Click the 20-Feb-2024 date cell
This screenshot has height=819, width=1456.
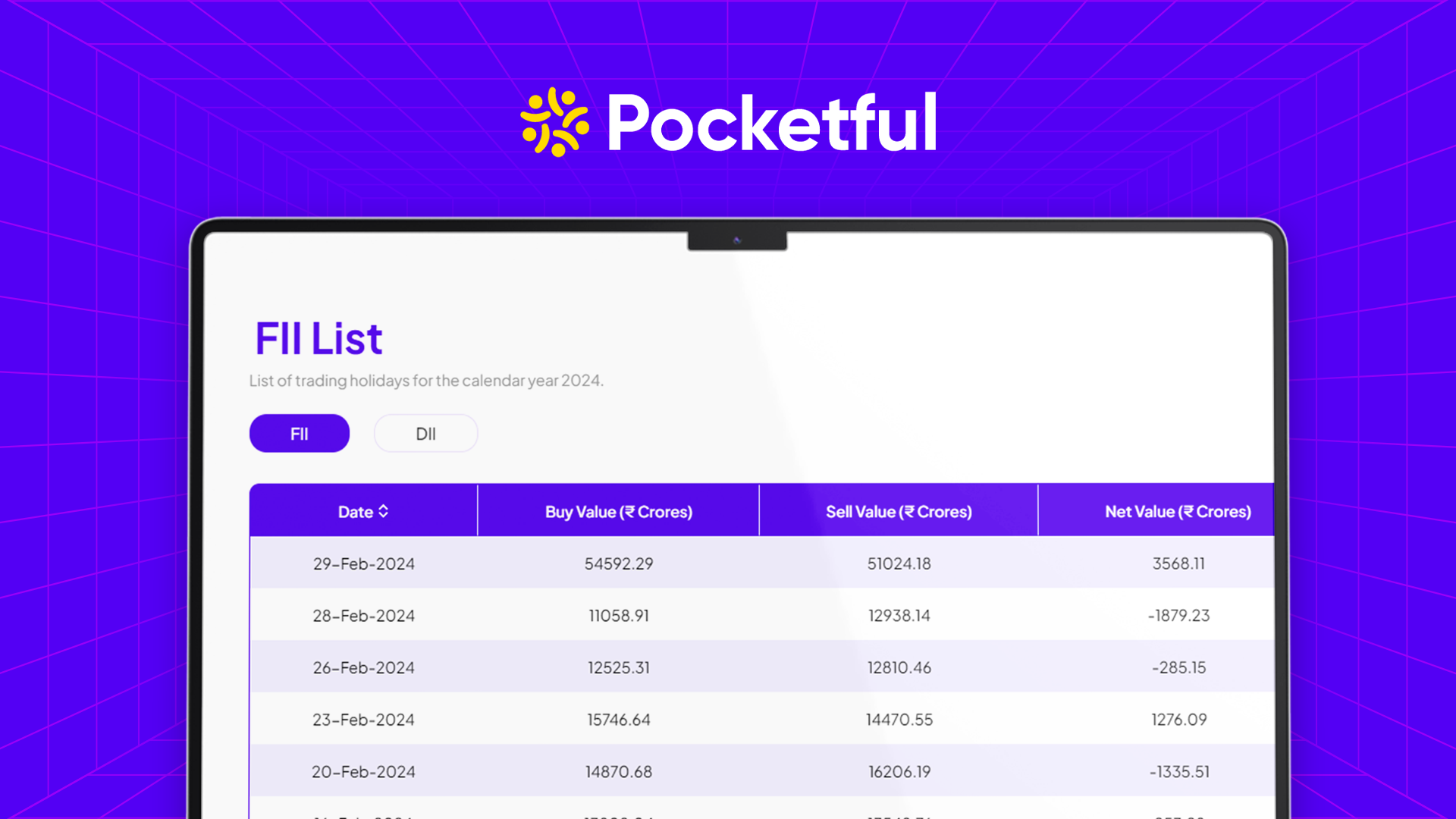(x=363, y=772)
